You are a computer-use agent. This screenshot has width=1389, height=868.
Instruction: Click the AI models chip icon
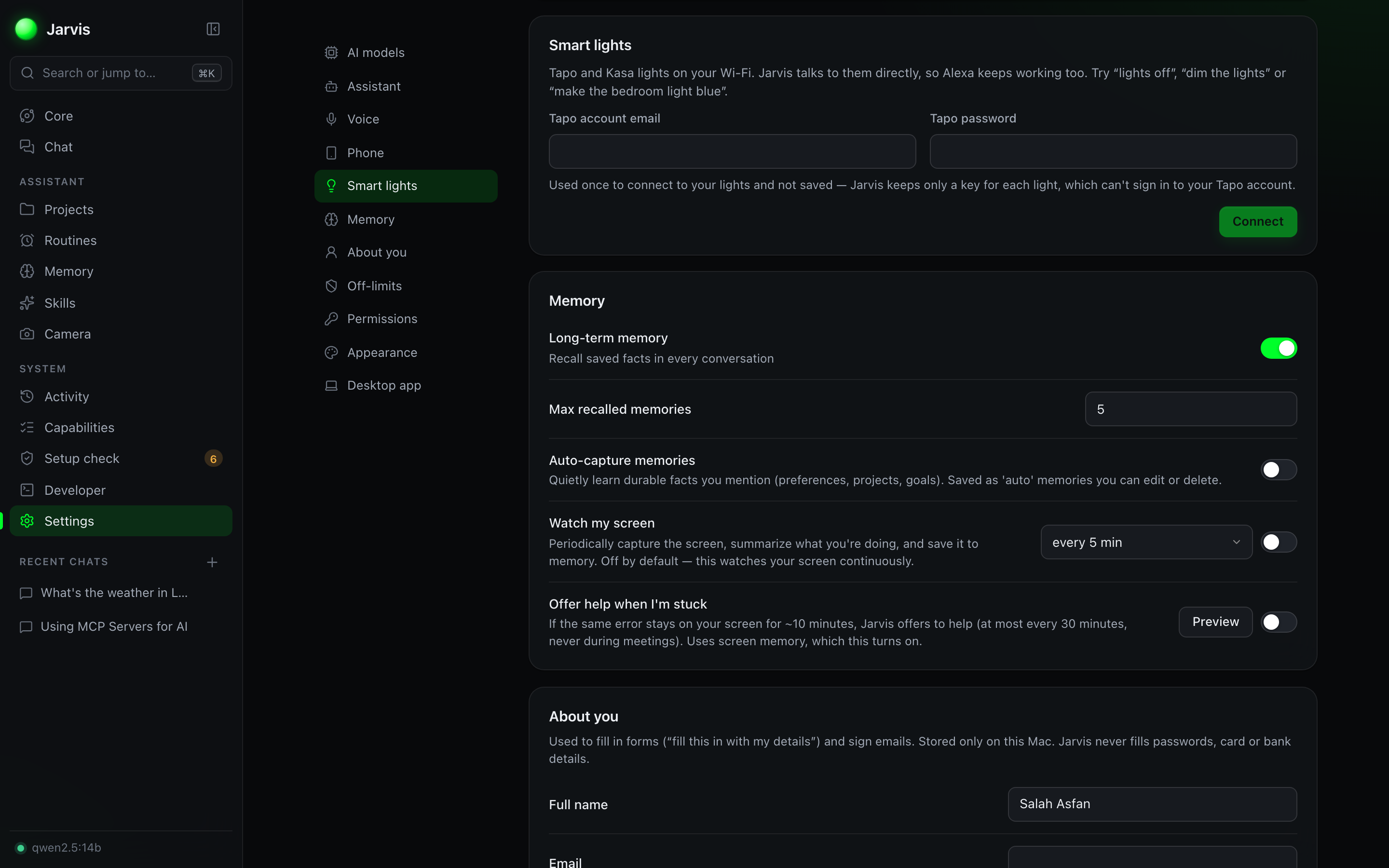[x=331, y=53]
